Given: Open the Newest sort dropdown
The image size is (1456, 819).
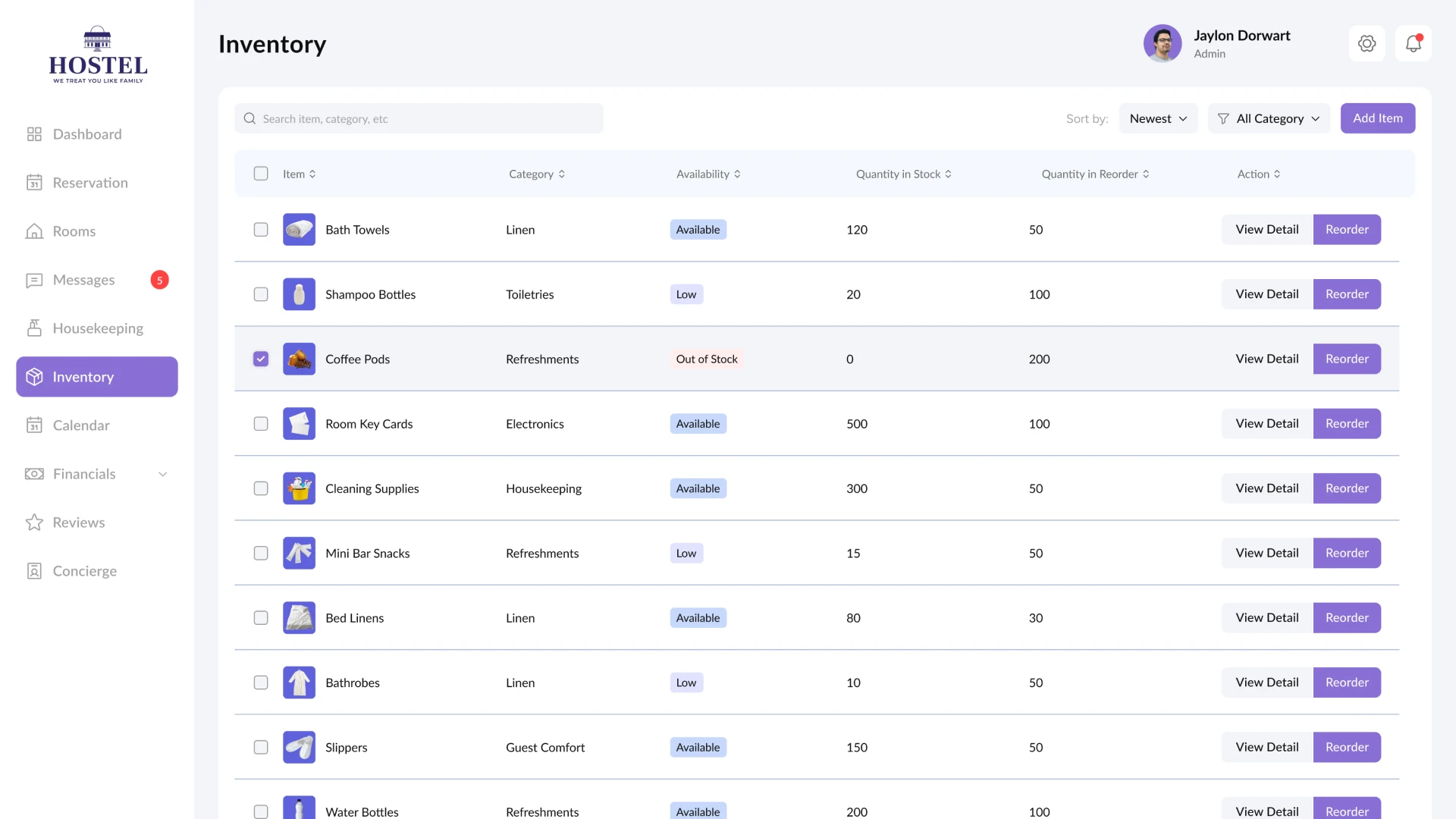Looking at the screenshot, I should click(x=1158, y=118).
